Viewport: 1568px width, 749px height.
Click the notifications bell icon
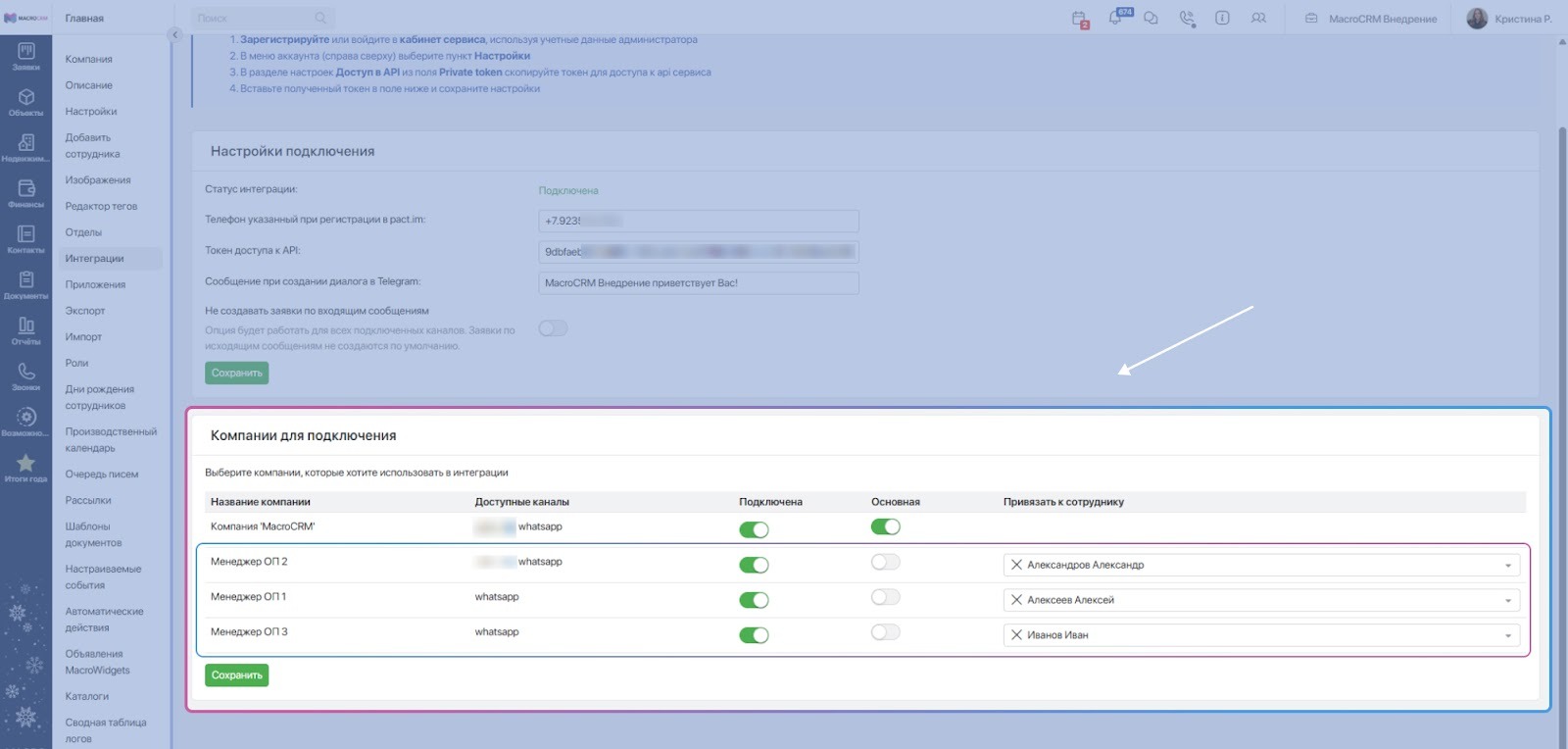(1117, 18)
